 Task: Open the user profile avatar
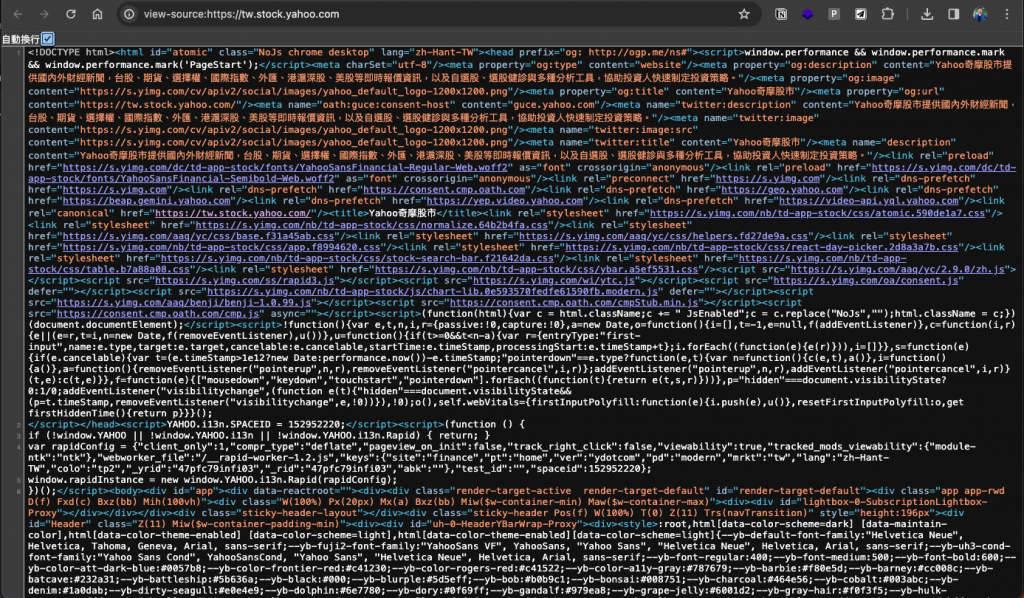980,14
